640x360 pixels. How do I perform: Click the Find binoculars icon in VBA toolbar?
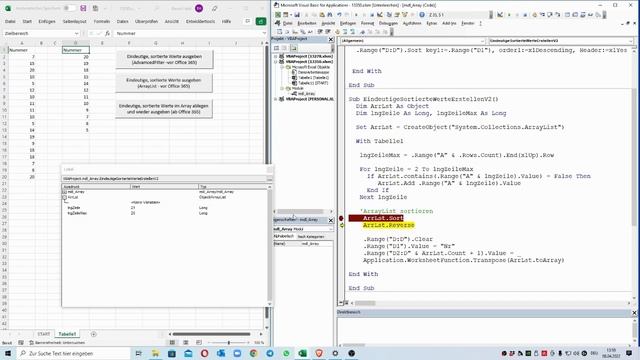point(330,15)
